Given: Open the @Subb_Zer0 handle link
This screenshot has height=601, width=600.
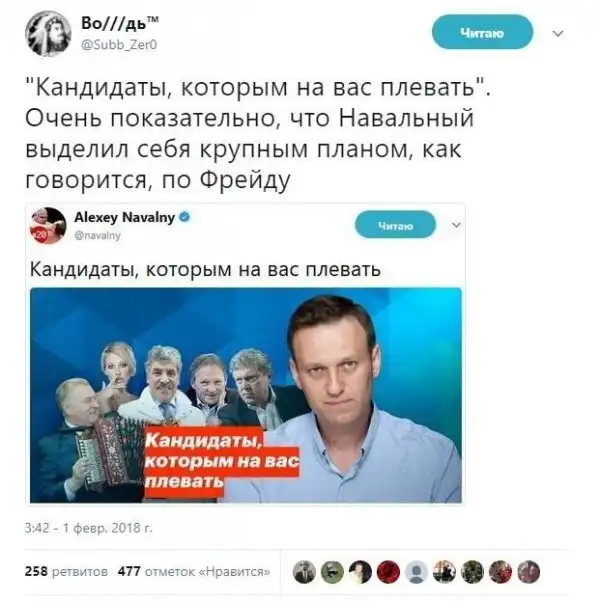Looking at the screenshot, I should (x=119, y=45).
